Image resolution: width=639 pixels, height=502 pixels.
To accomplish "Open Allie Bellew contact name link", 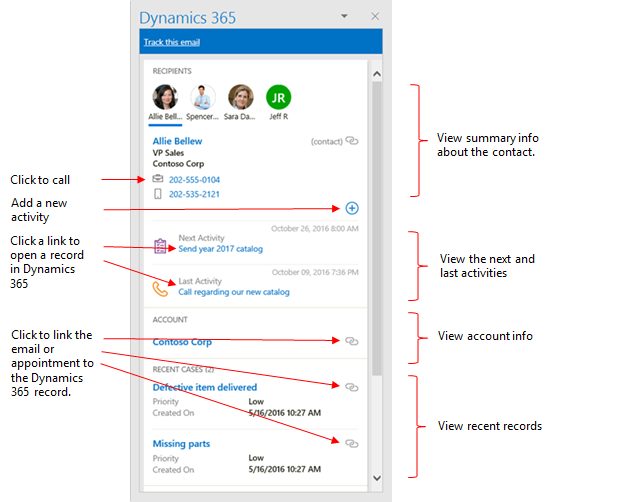I will click(x=177, y=141).
